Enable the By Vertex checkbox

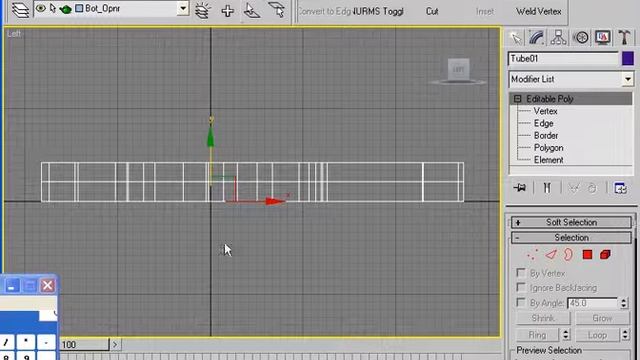point(521,272)
